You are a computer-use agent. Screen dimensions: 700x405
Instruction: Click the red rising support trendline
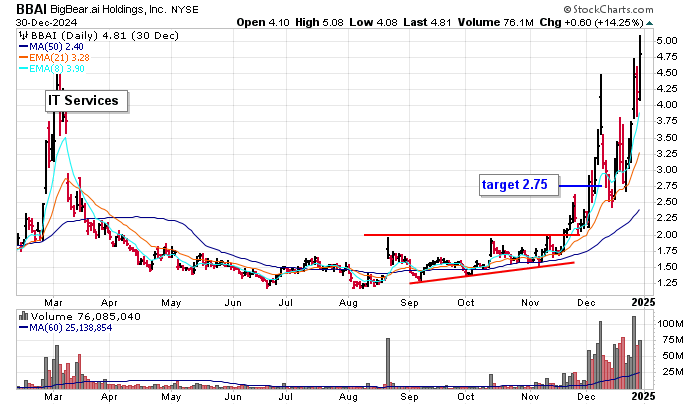pyautogui.click(x=492, y=272)
